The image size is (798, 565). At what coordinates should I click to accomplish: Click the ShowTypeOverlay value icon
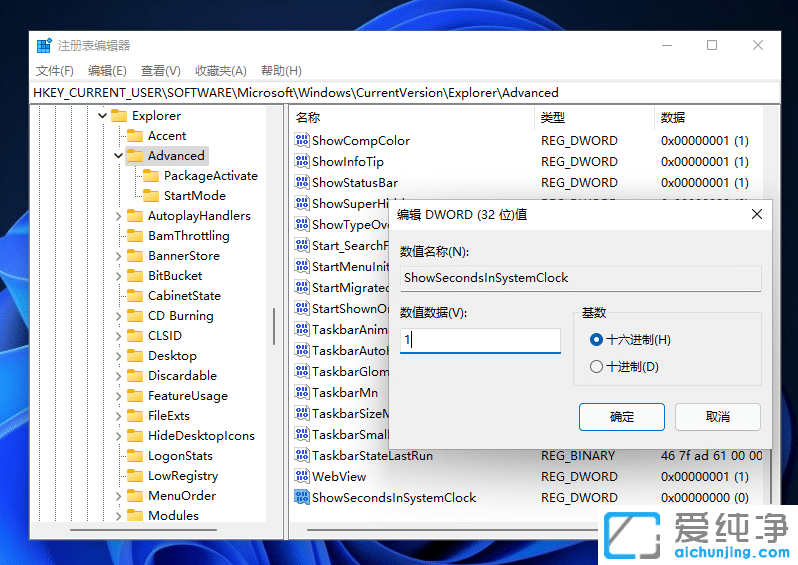302,224
